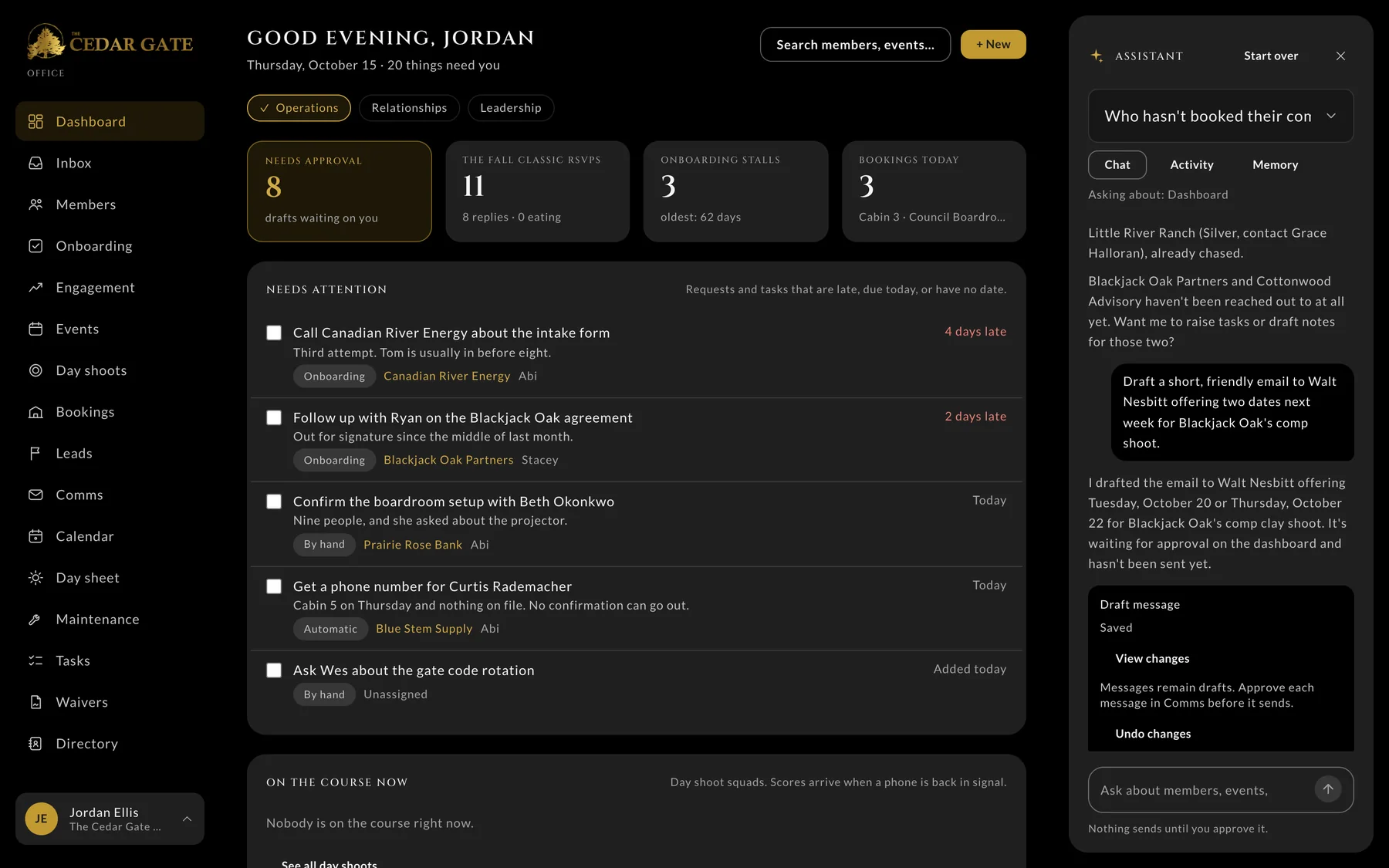Open Onboarding via the checkmark icon
The image size is (1389, 868).
pos(35,246)
